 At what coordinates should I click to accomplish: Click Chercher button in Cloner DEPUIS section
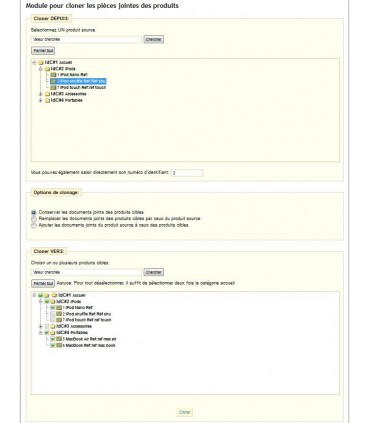tap(154, 39)
